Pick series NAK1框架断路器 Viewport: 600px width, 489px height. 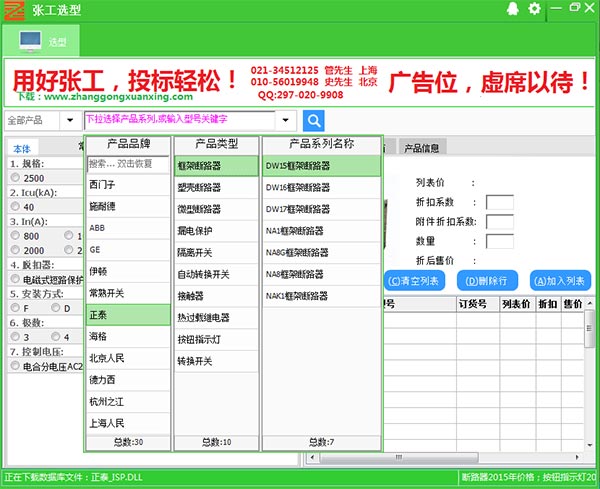[321, 296]
